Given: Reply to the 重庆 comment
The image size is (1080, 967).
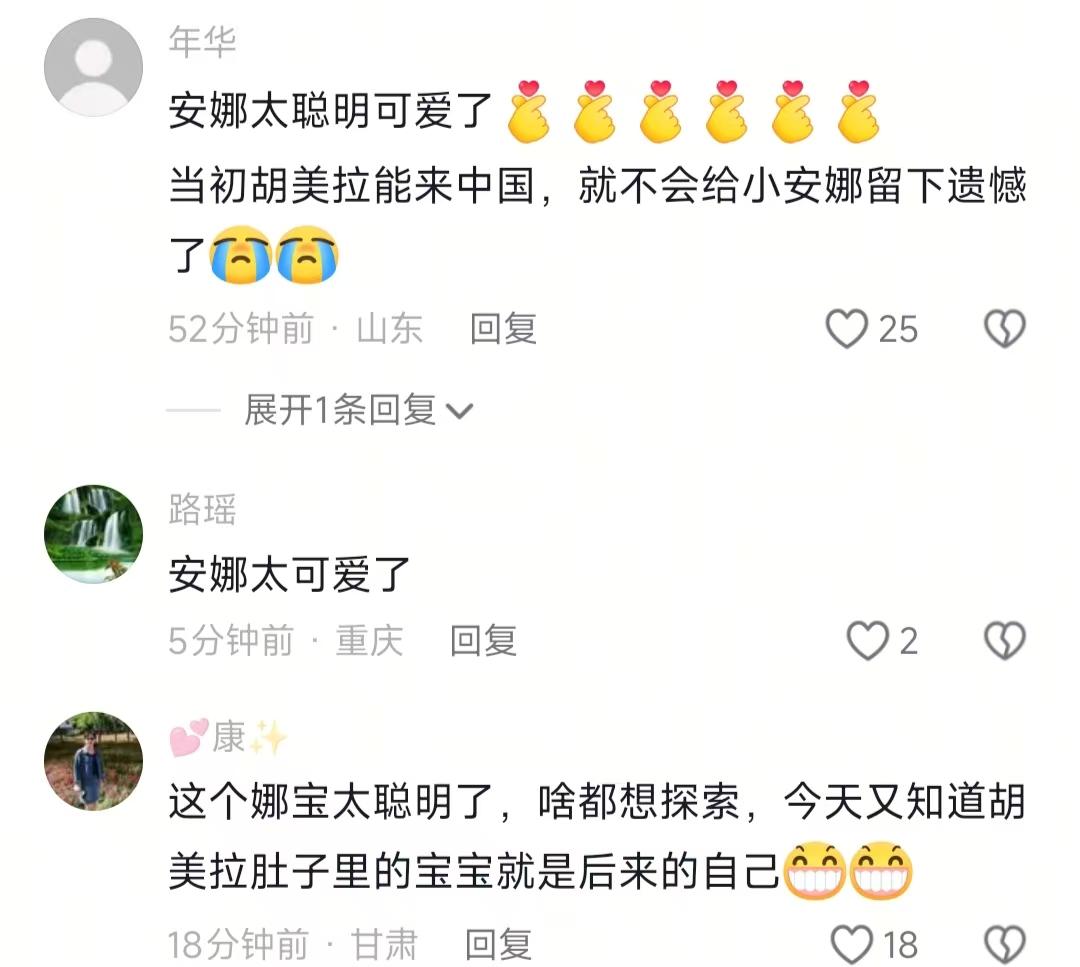Looking at the screenshot, I should [x=484, y=641].
